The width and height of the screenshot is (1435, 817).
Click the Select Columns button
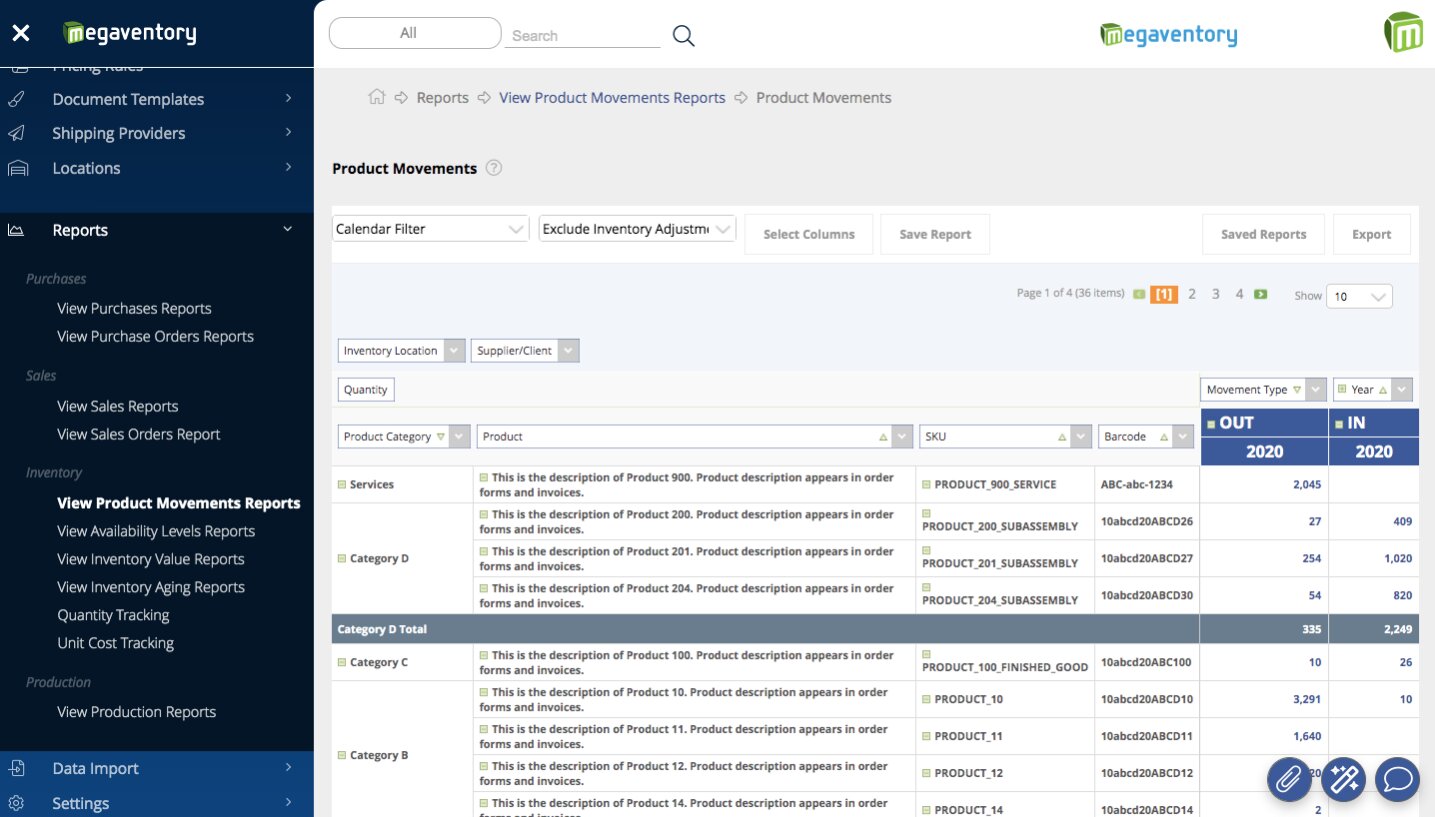tap(808, 234)
